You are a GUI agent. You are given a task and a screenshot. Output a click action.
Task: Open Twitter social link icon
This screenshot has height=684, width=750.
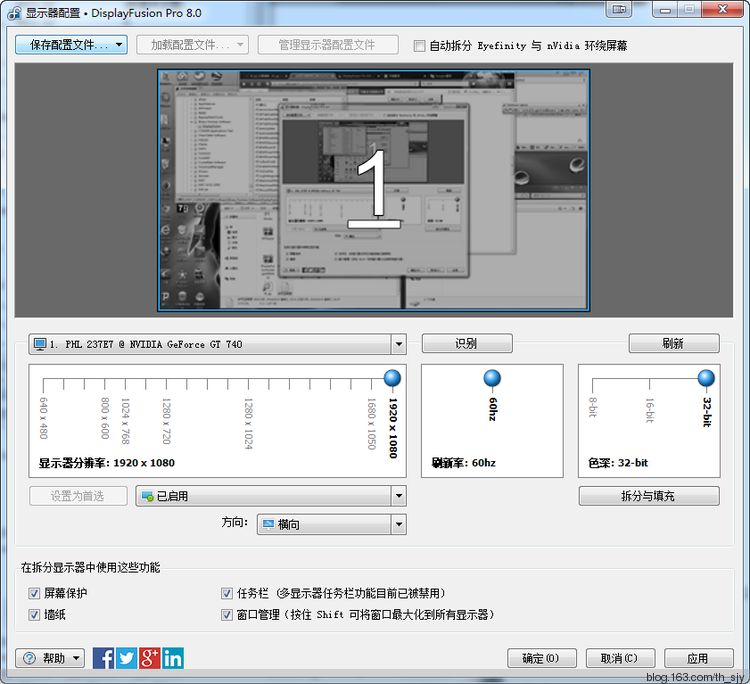click(x=126, y=659)
